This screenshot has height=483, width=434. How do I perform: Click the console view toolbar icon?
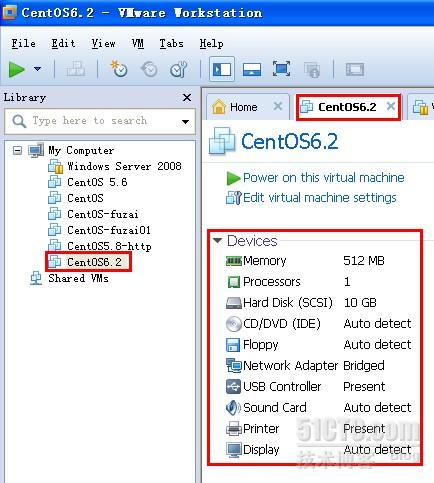pos(354,70)
